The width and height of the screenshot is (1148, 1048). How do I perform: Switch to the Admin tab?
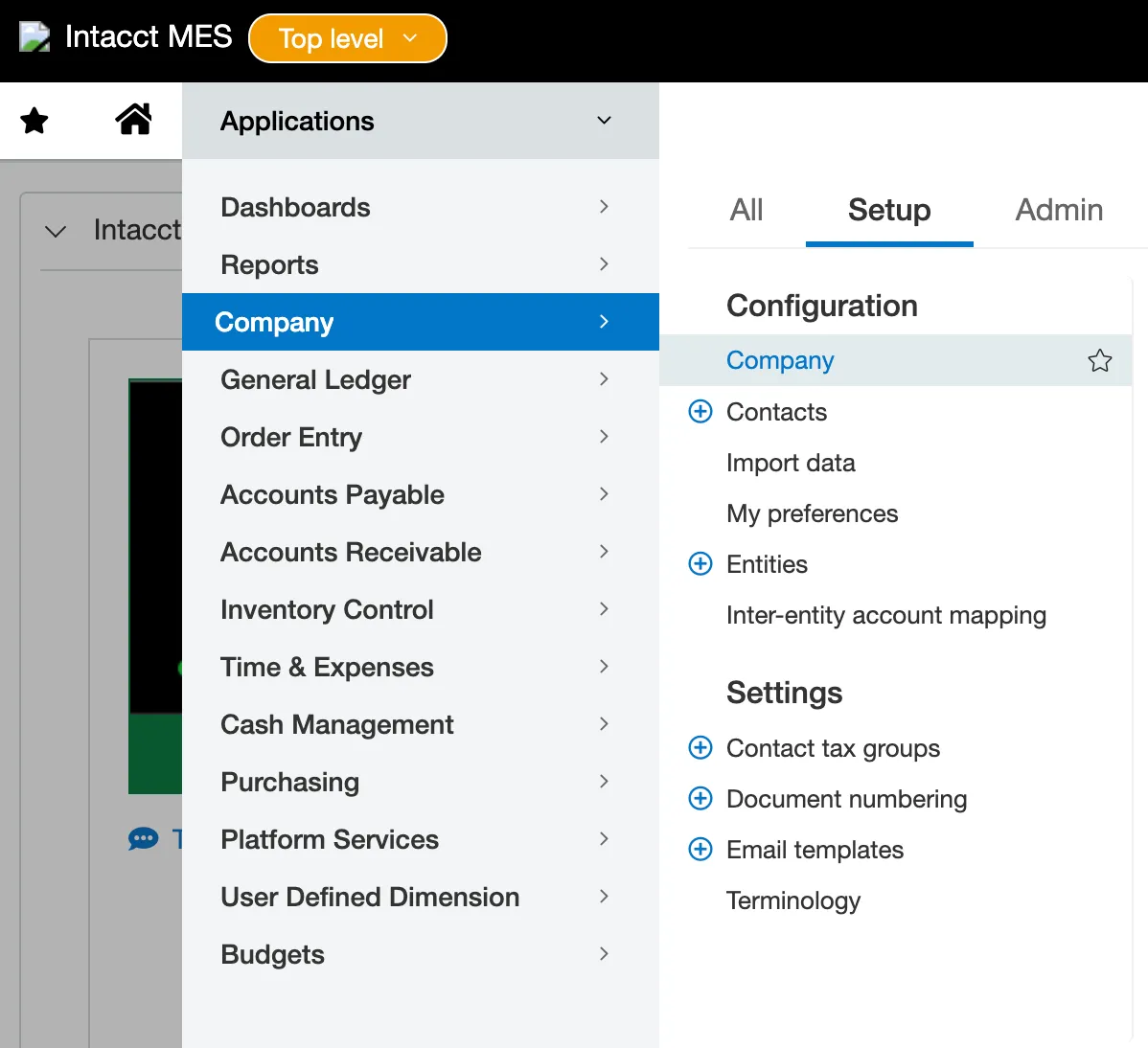pos(1058,210)
